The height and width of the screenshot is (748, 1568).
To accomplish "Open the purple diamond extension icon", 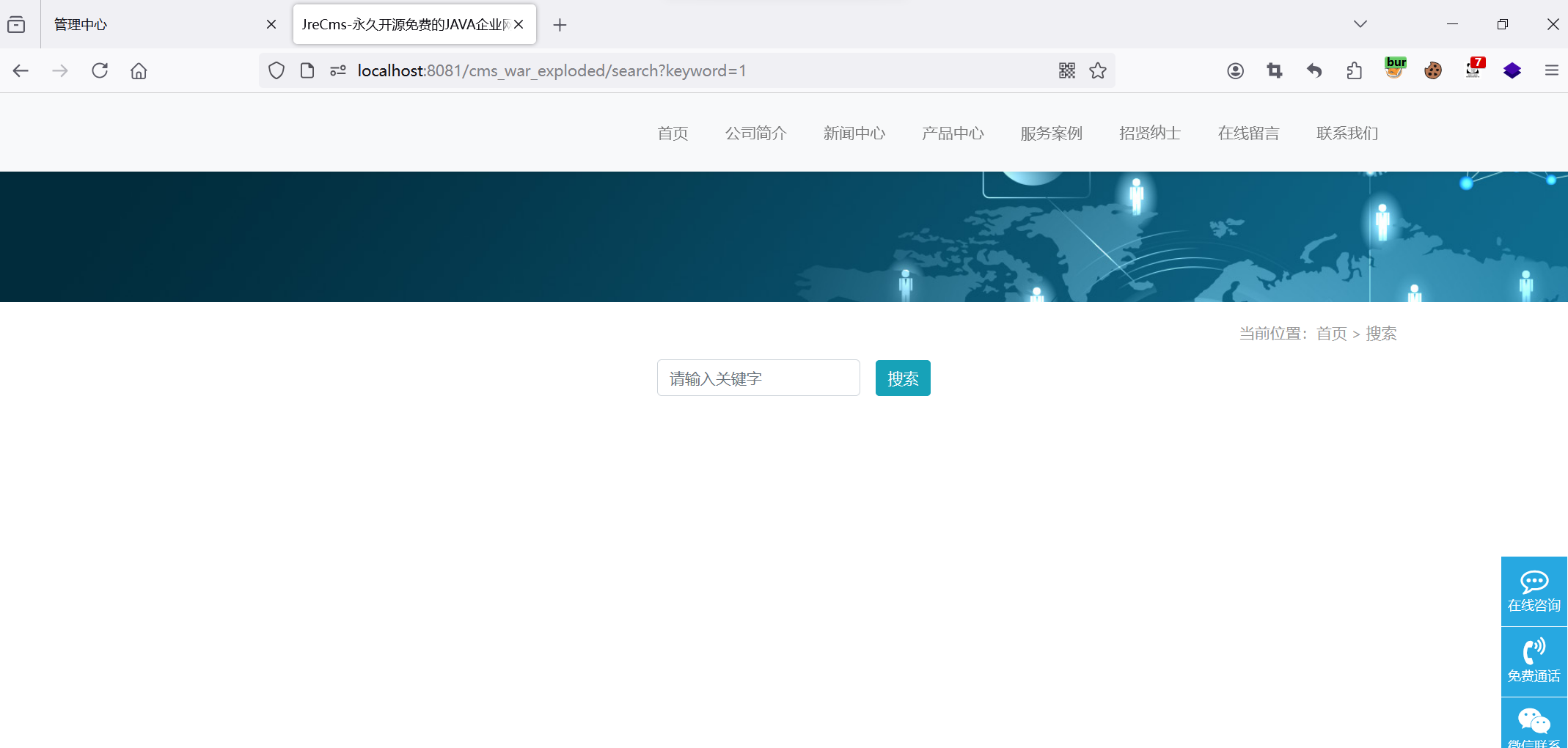I will (1512, 70).
